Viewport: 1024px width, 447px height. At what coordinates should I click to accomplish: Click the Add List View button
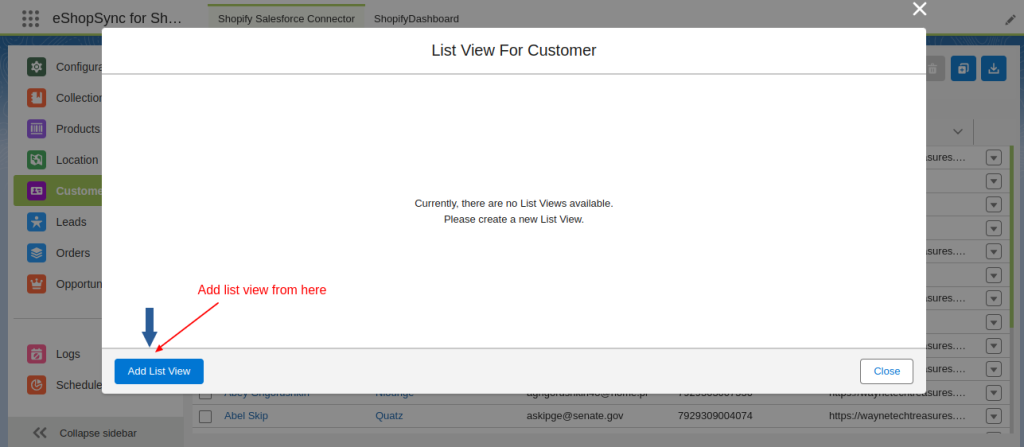click(x=159, y=371)
